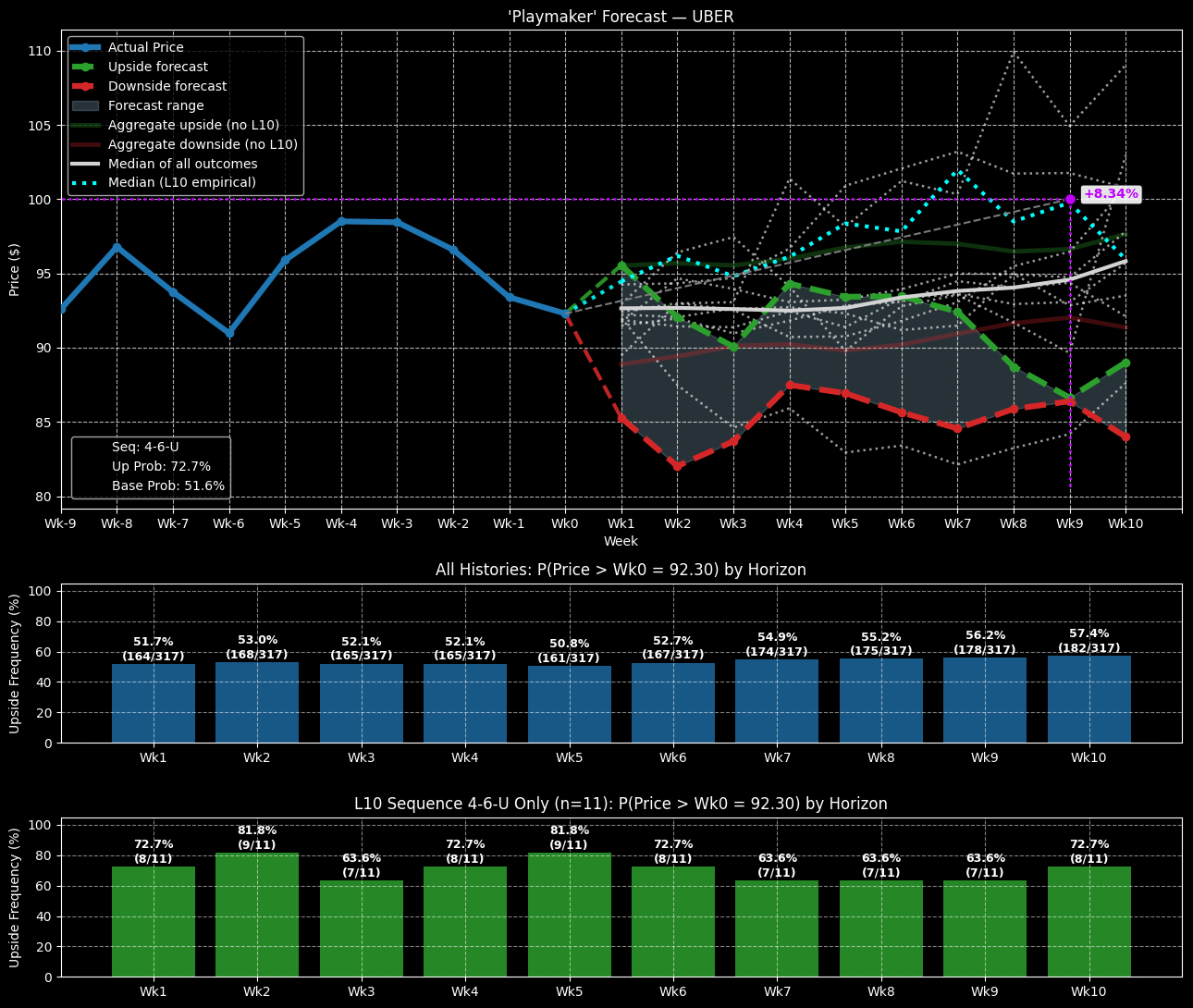Click the green Wk7 bar in L10 chart
Screen dimensions: 1193x1008
[x=777, y=928]
